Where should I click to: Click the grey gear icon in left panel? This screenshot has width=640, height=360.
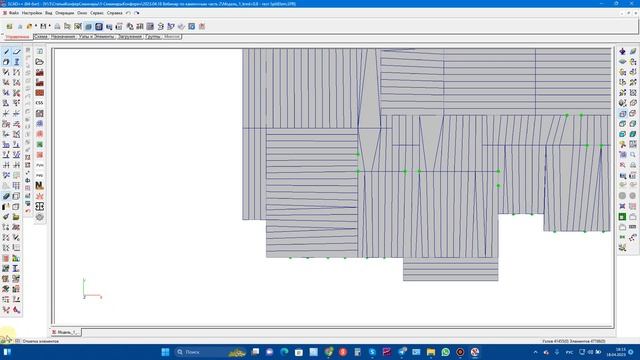point(40,217)
